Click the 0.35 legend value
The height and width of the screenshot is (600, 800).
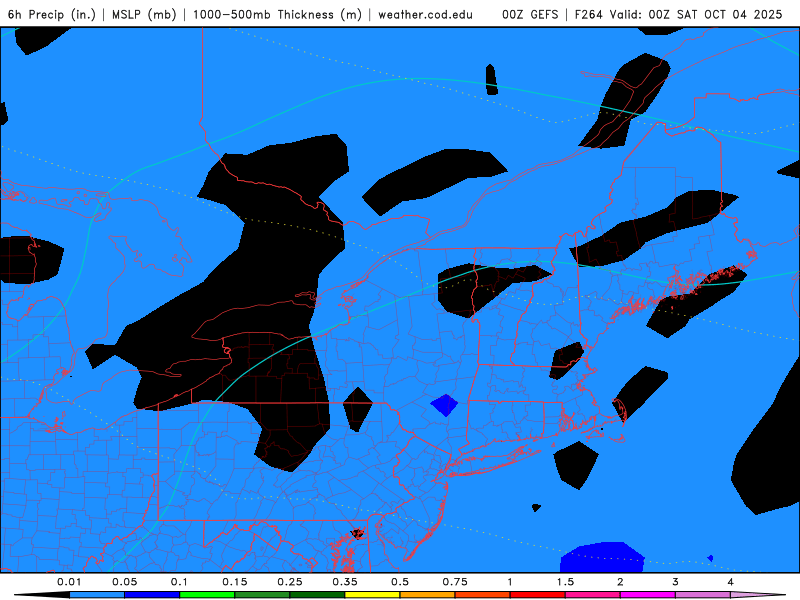coord(345,582)
